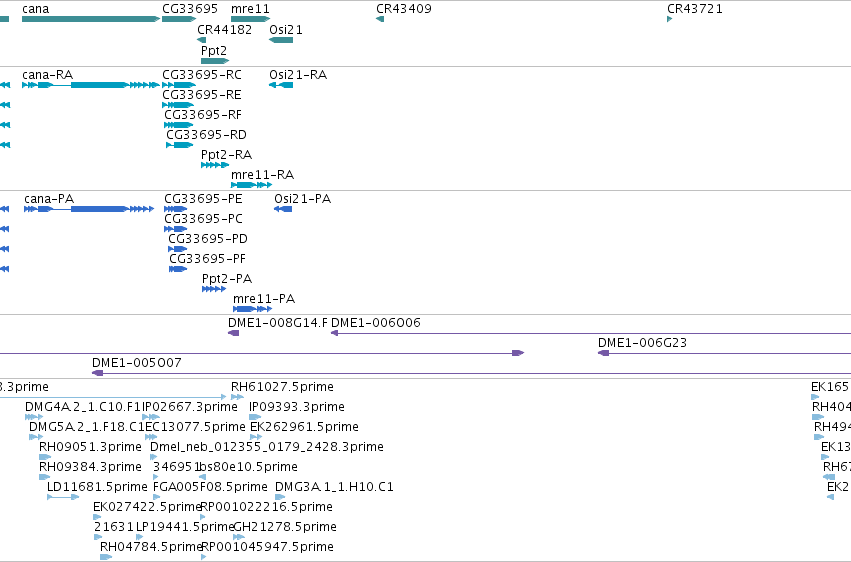Click the CR43721 text label
851x562 pixels.
(x=695, y=9)
